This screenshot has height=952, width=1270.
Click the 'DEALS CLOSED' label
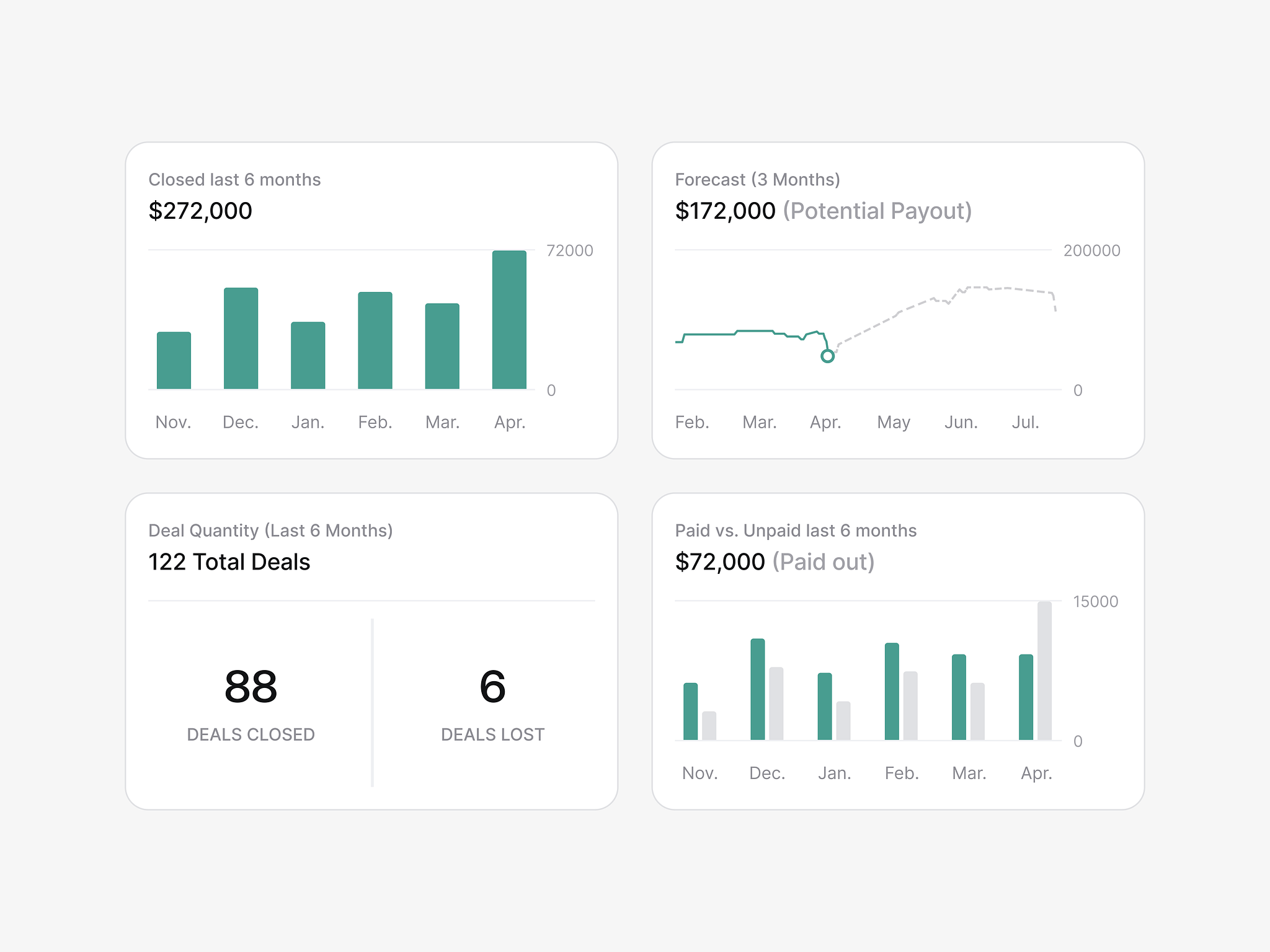click(251, 734)
